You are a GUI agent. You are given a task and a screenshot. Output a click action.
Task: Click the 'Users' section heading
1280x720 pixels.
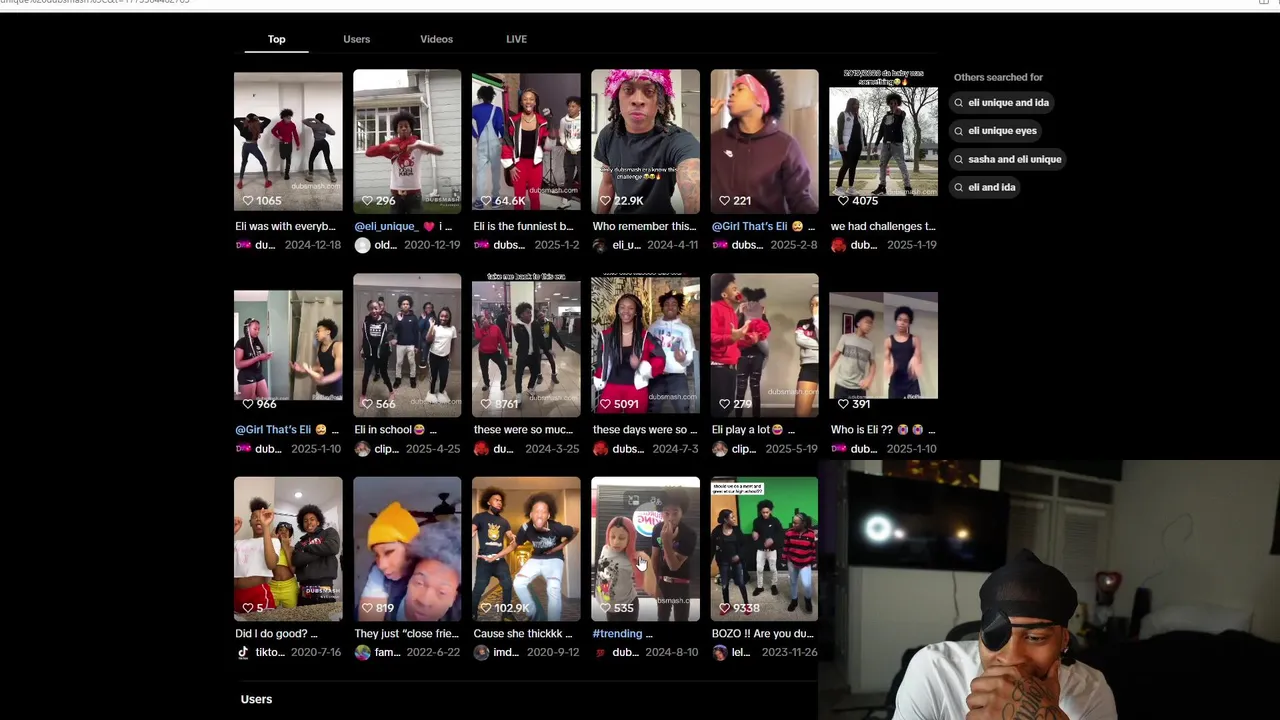(x=256, y=699)
